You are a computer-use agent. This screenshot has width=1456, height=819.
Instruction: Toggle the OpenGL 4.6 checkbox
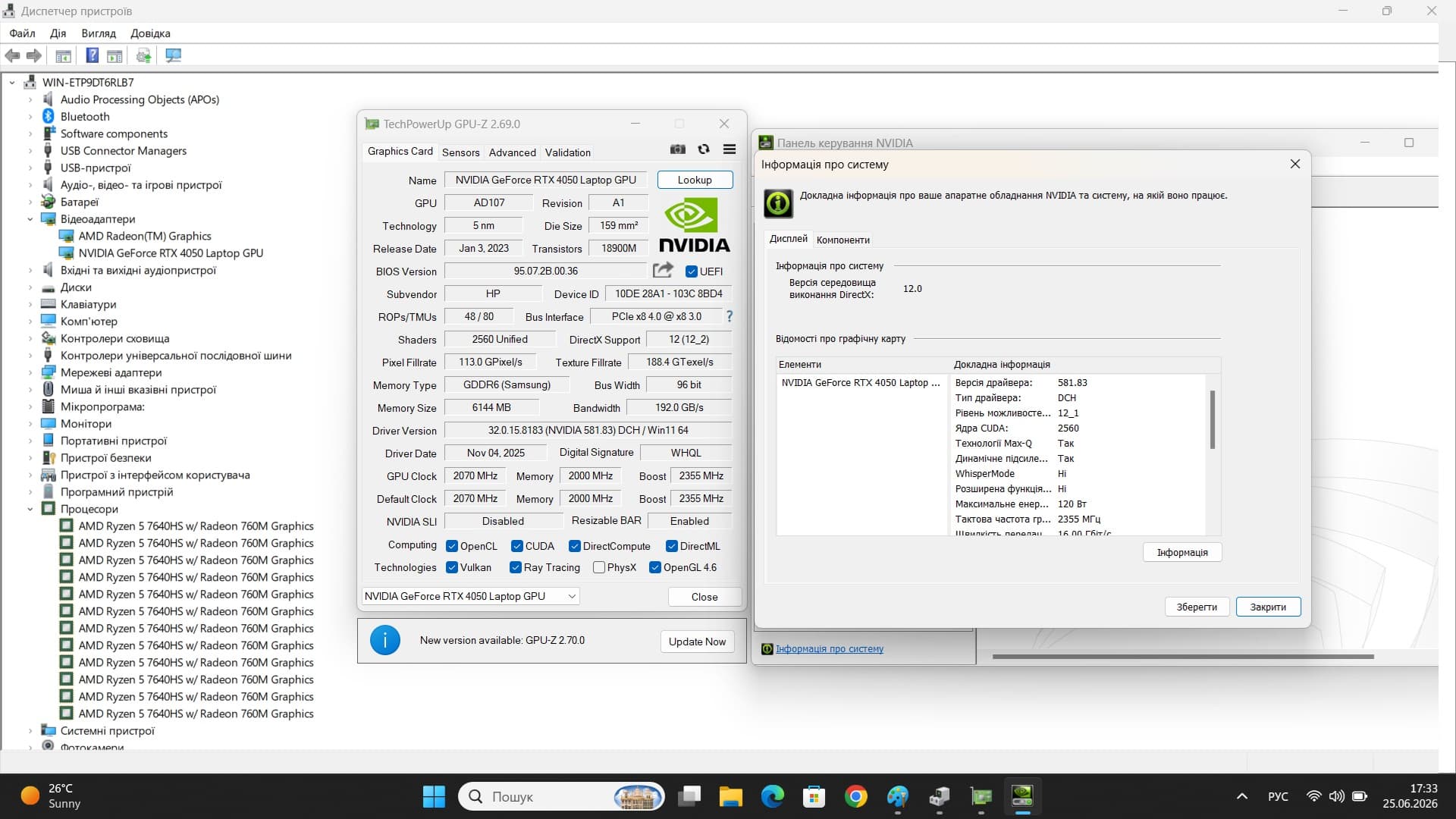[x=655, y=567]
